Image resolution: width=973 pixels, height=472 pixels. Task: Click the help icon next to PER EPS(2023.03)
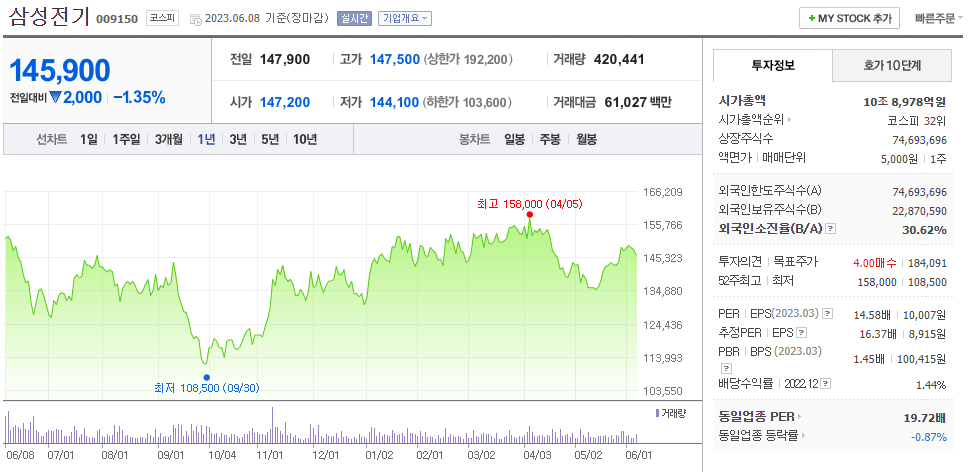coord(827,314)
